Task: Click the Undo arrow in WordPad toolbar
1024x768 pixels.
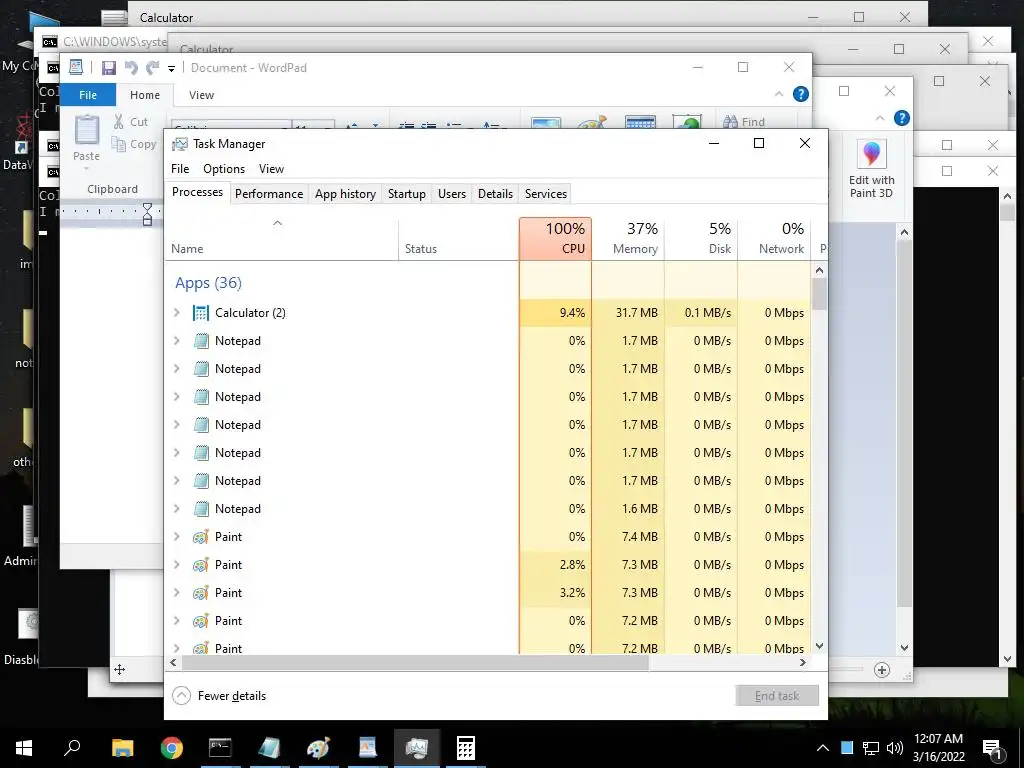Action: 131,67
